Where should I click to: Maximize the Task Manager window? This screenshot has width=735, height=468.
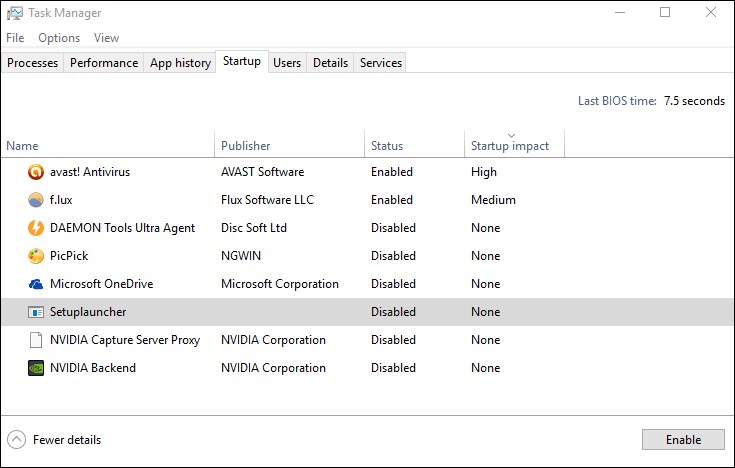coord(665,13)
